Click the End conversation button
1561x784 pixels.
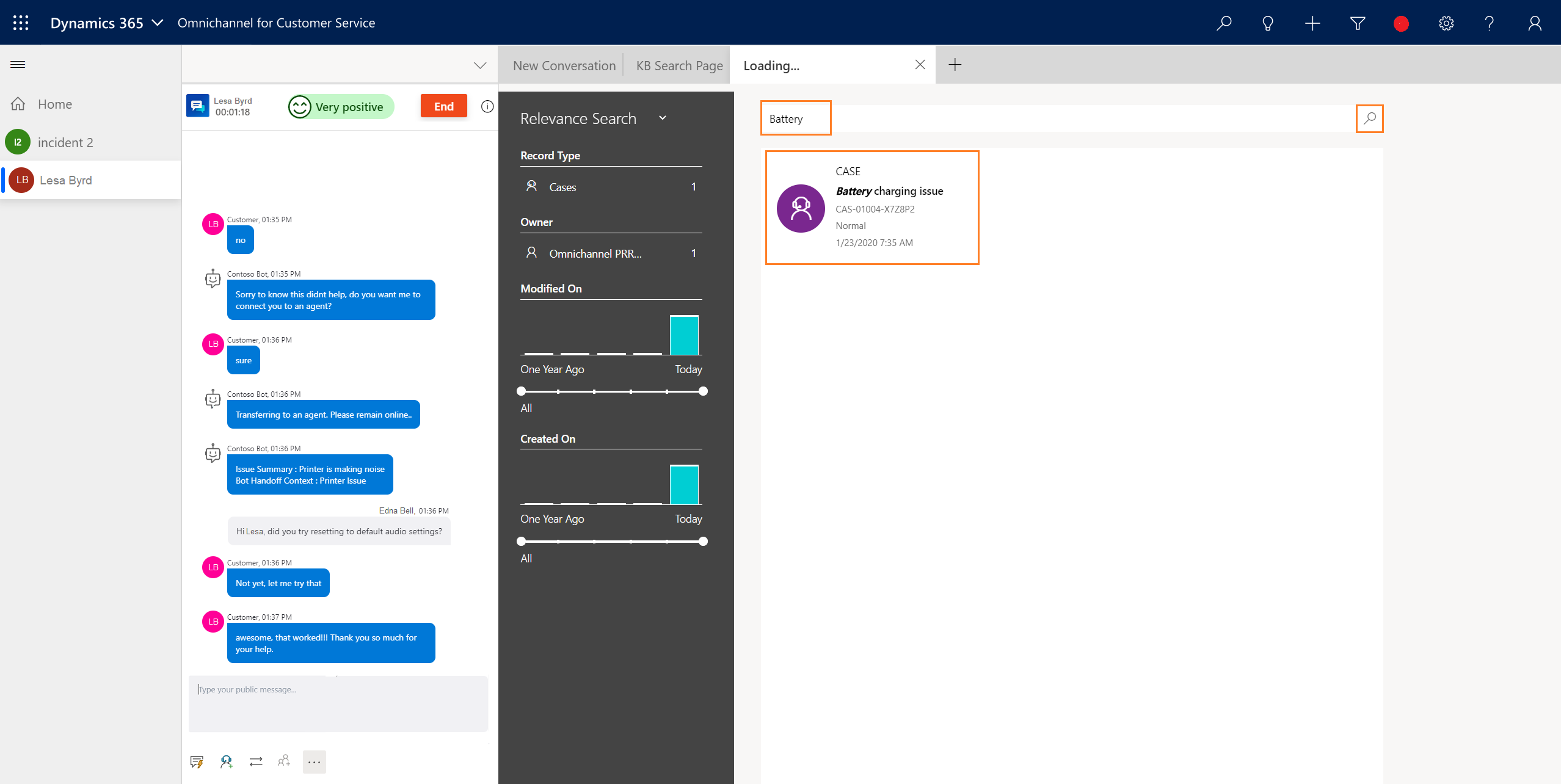[x=444, y=105]
